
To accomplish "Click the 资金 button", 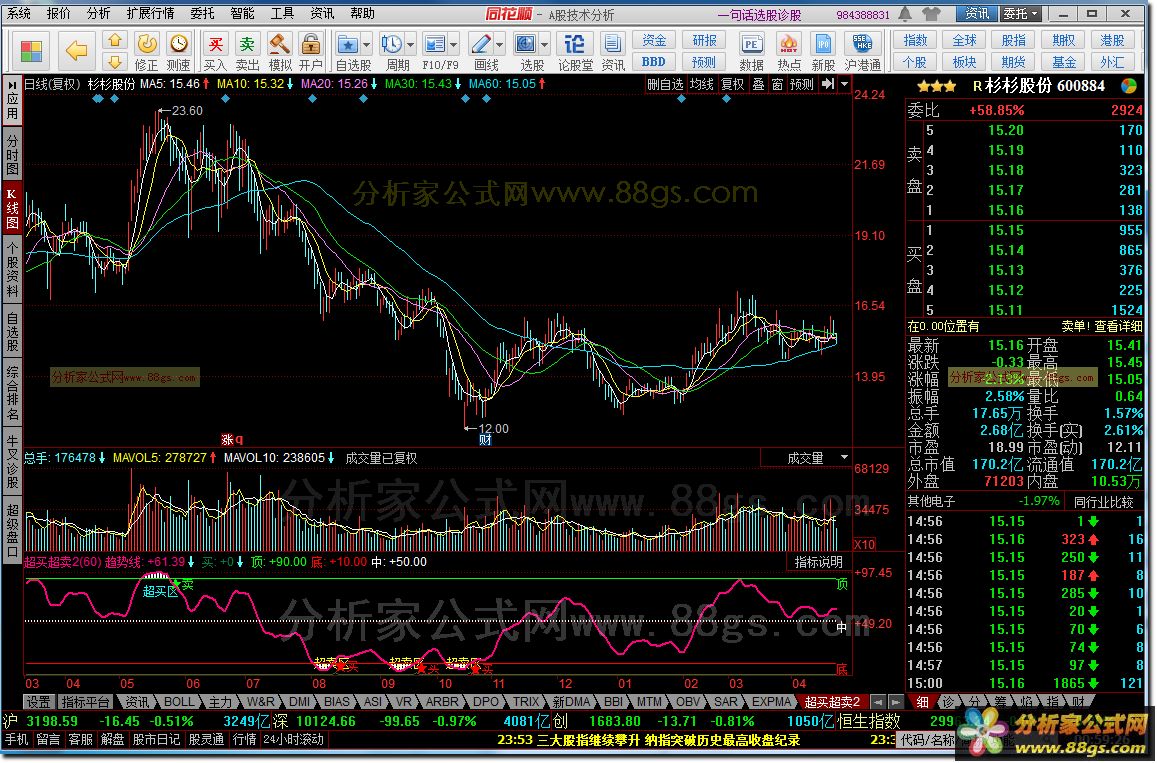I will pos(654,41).
